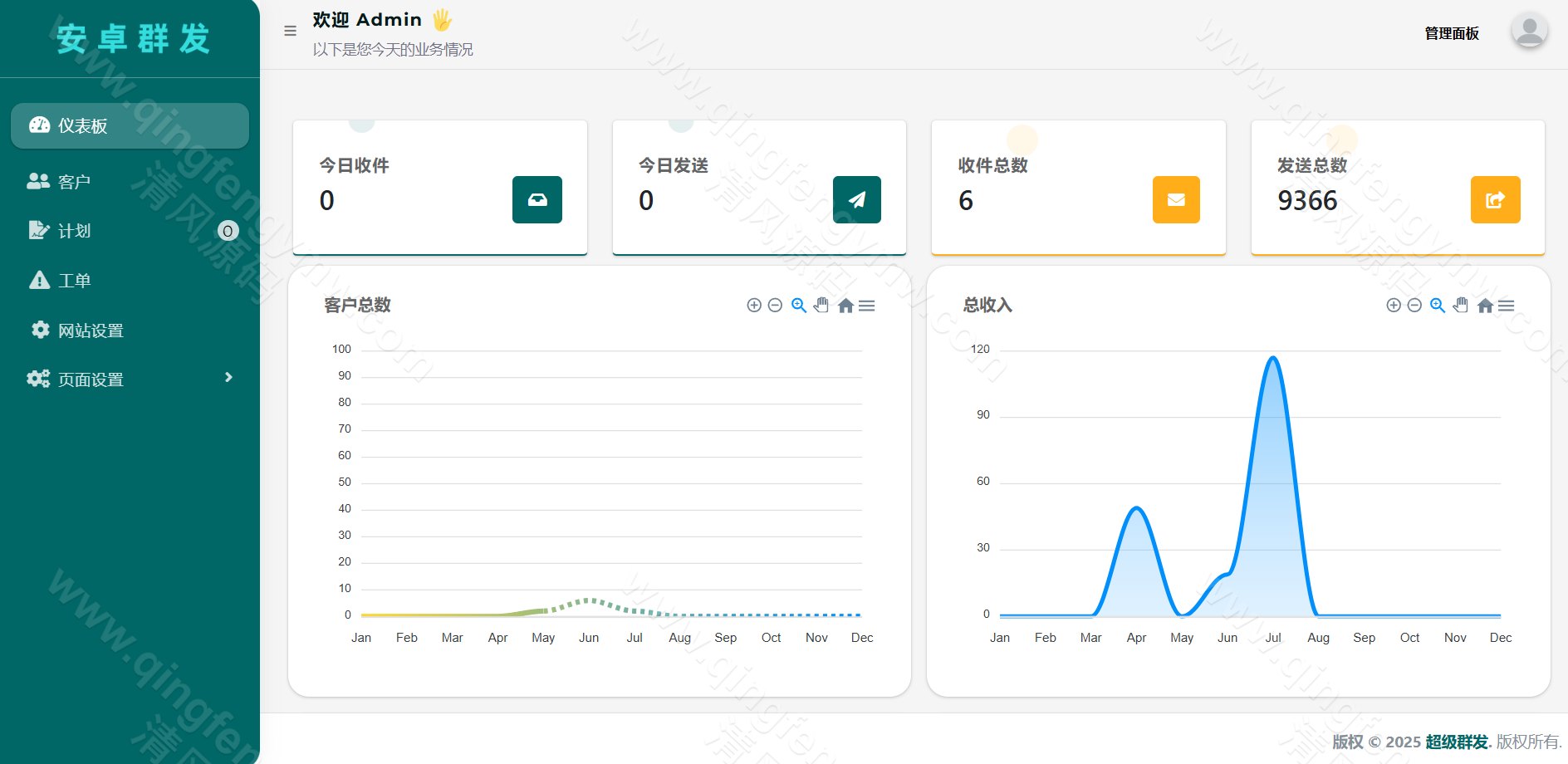Open the 总收入 chart export menu
Image resolution: width=1568 pixels, height=764 pixels.
point(1507,306)
